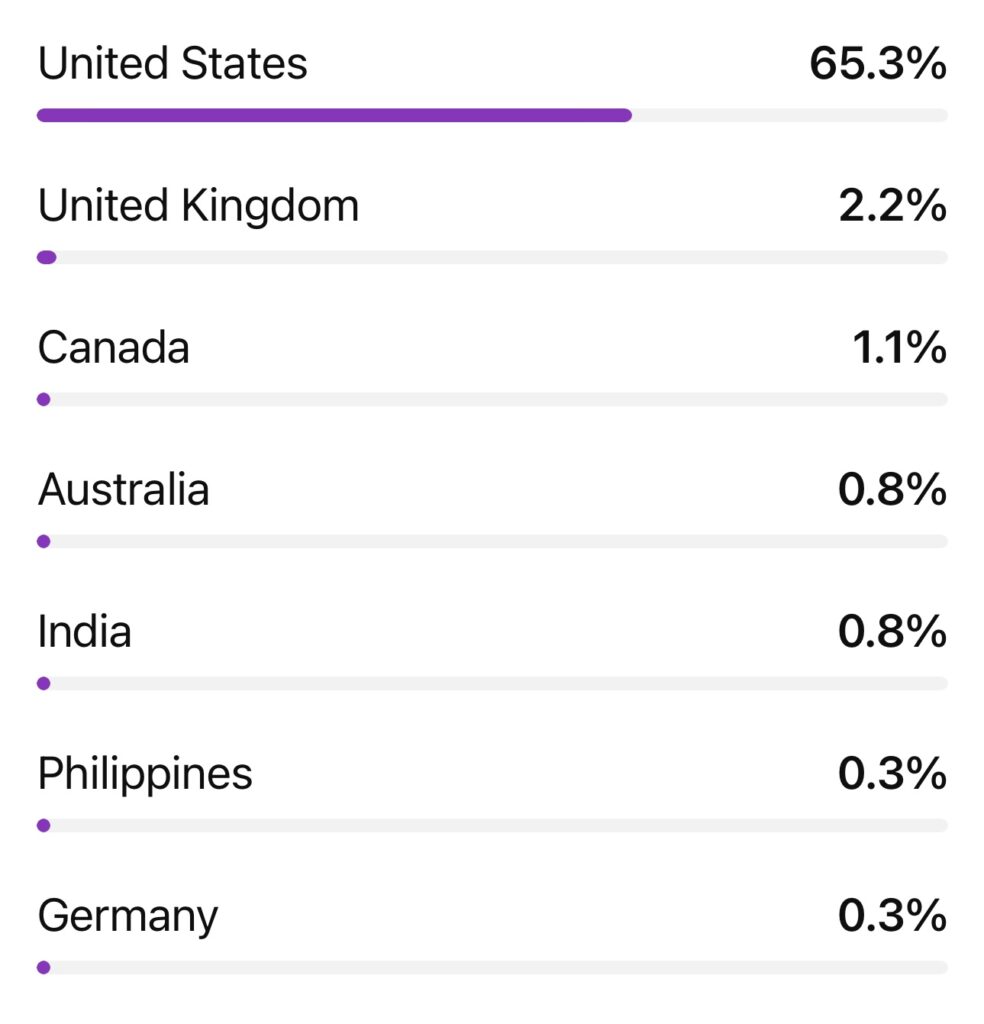Select the India country label
The height and width of the screenshot is (1024, 984).
(84, 633)
